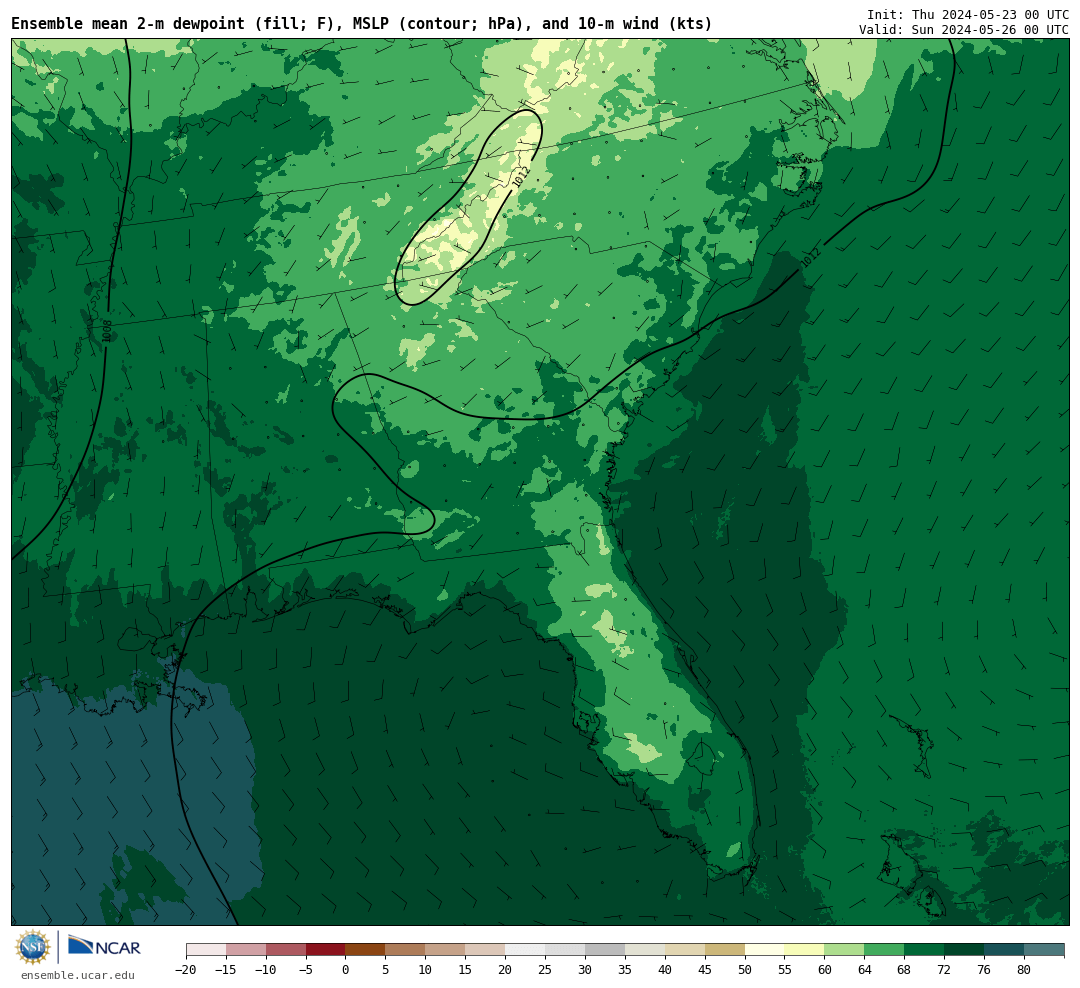Click the 1012 label inside the Appalachian closed contour
The image size is (1080, 988).
coord(522,177)
